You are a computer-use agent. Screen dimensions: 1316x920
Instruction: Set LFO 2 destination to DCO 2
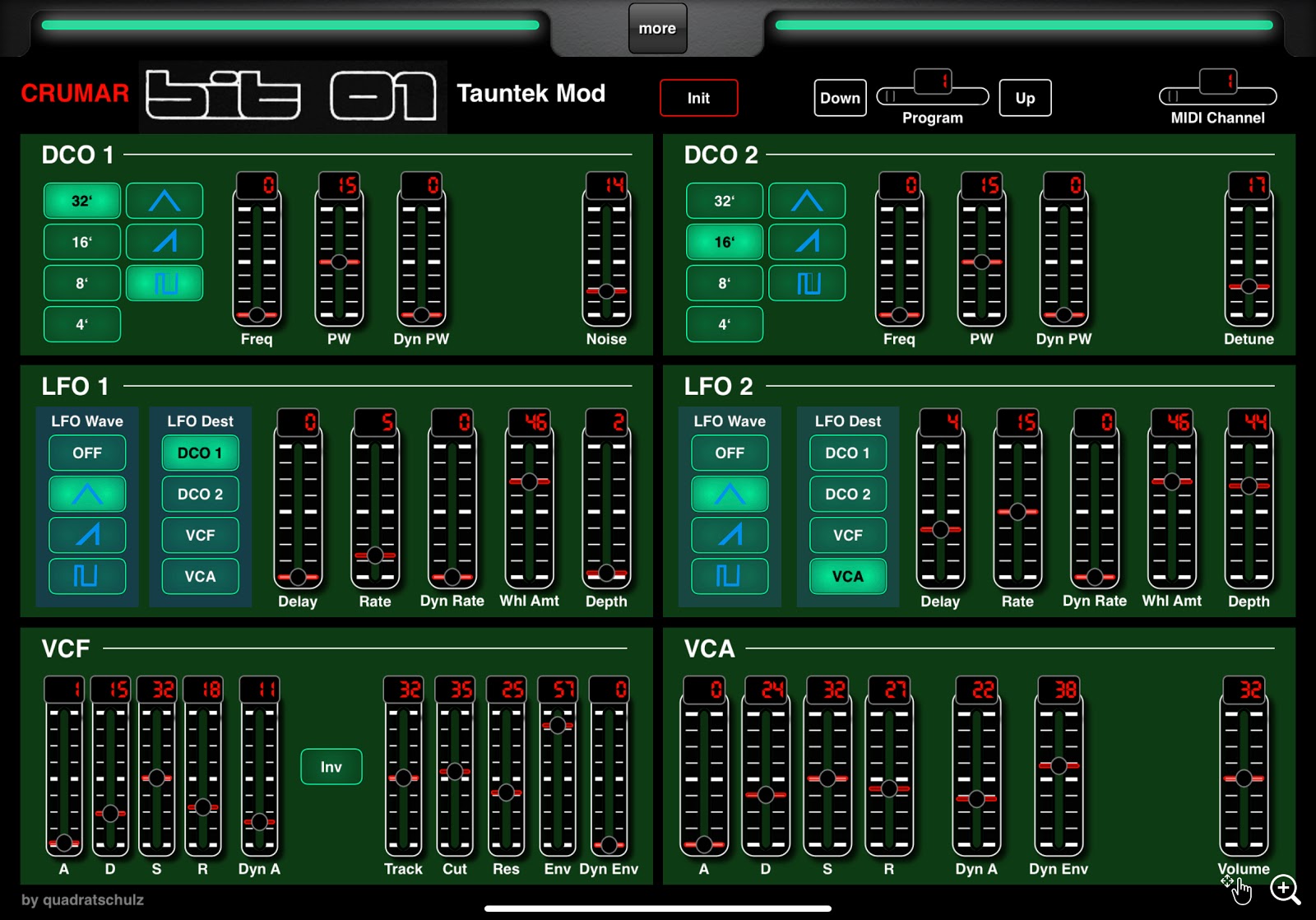847,494
